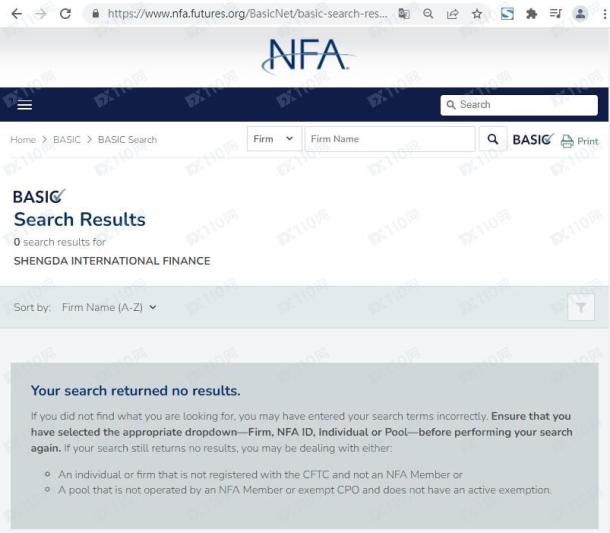Click the filter funnel button

[x=581, y=307]
